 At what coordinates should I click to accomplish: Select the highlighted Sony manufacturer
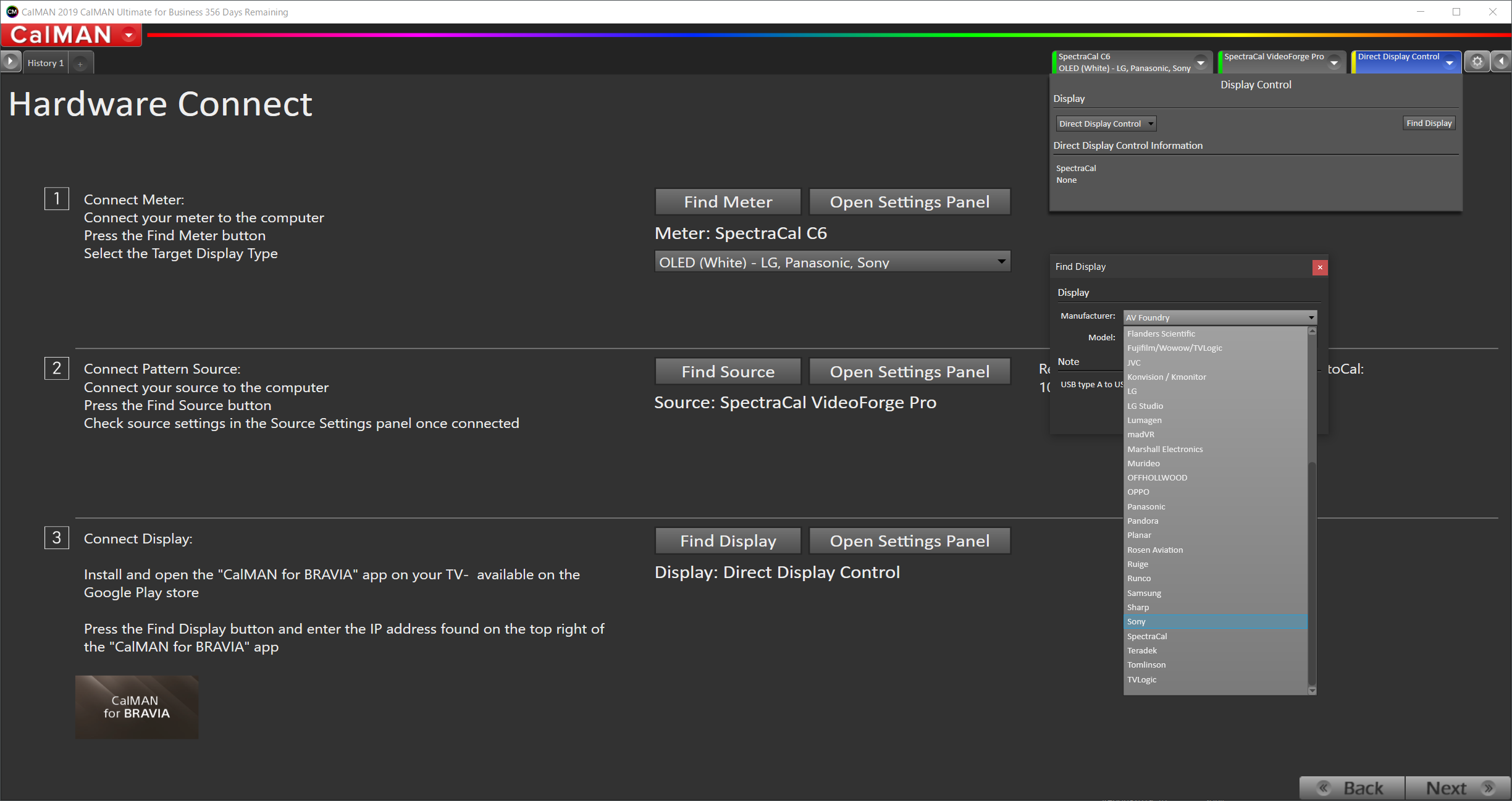click(x=1216, y=621)
